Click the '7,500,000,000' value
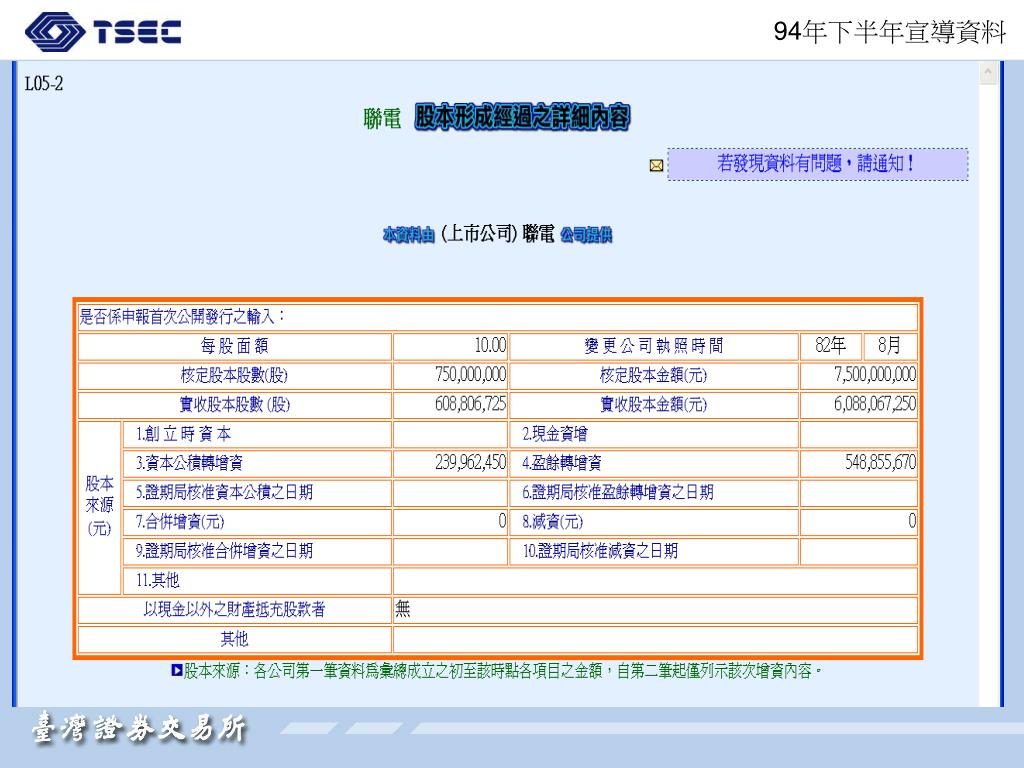 pos(874,375)
